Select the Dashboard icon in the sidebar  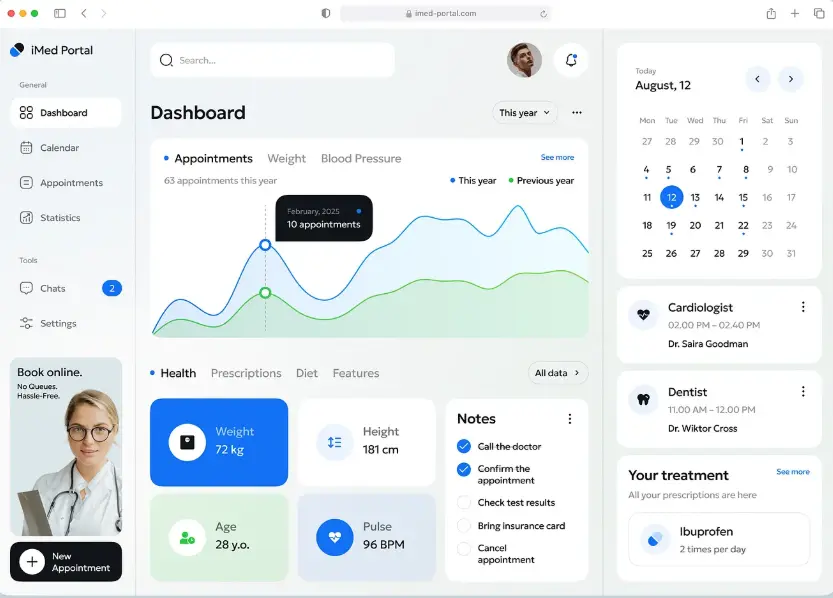pyautogui.click(x=29, y=112)
